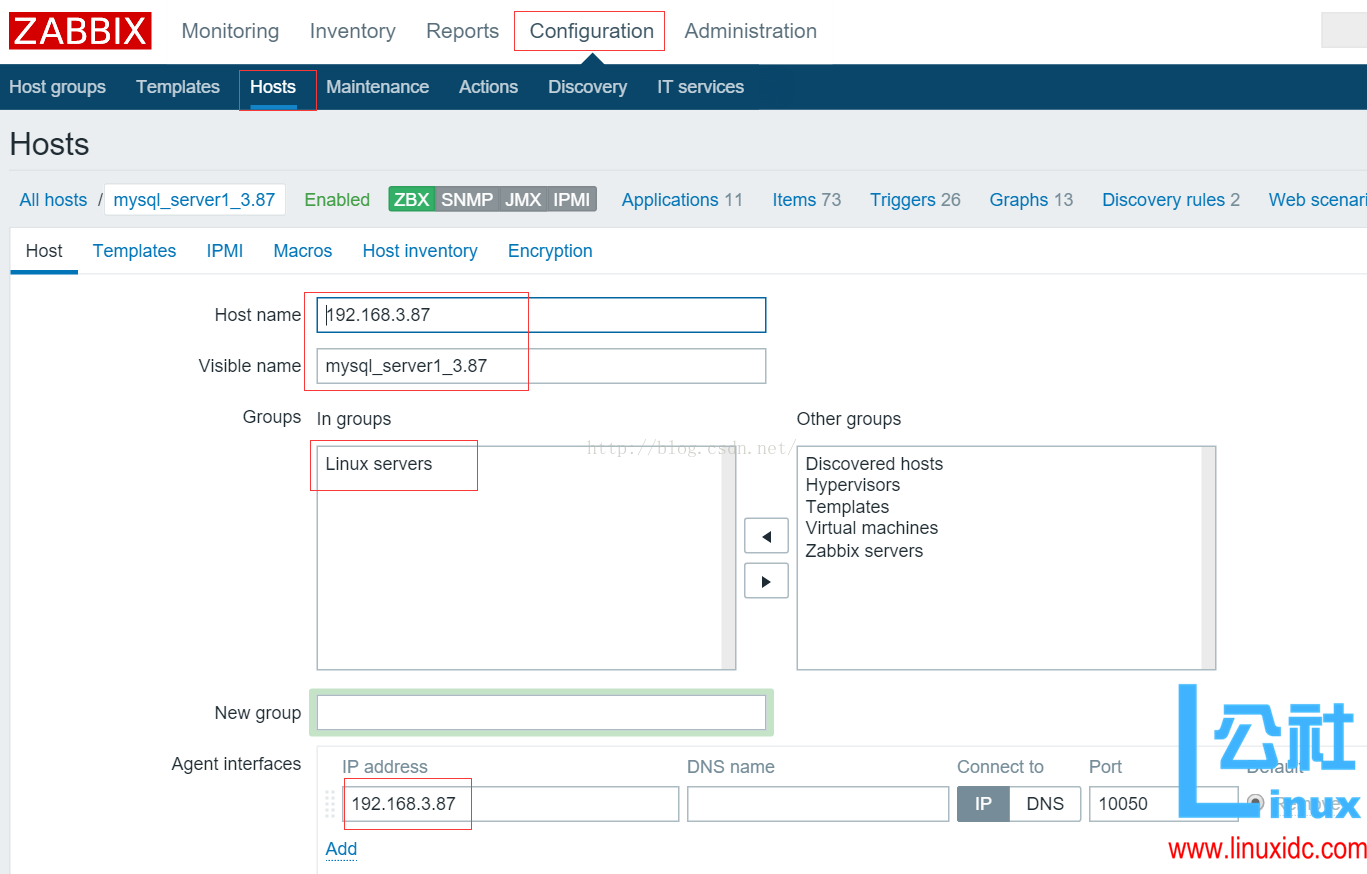Click inside the New group field
This screenshot has height=874, width=1367.
[540, 712]
